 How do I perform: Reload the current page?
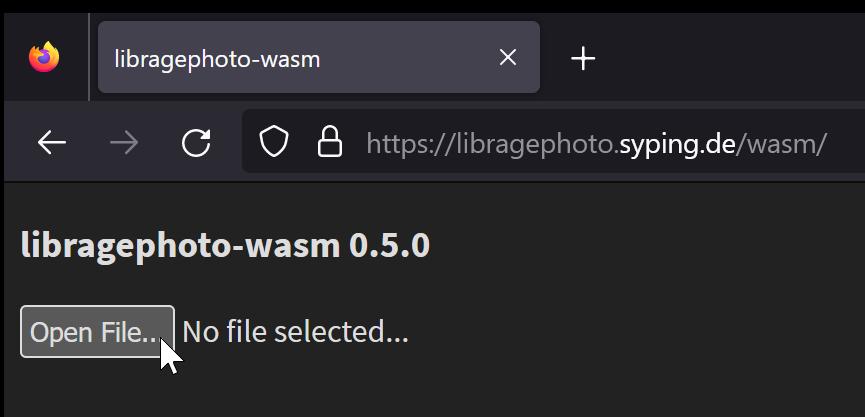pyautogui.click(x=196, y=144)
